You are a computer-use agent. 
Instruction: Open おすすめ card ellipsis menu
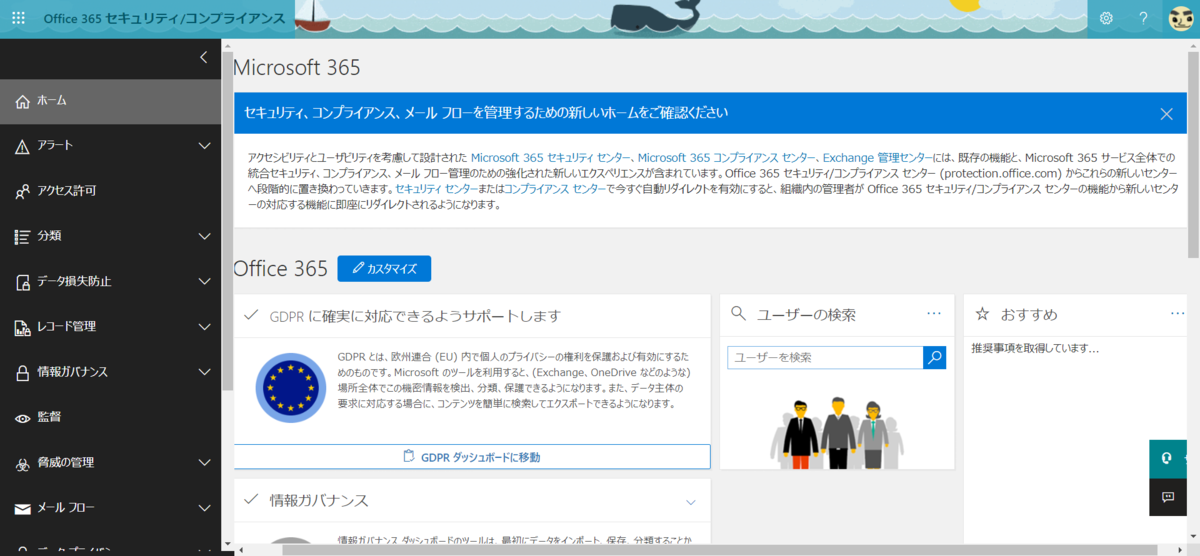[1178, 313]
